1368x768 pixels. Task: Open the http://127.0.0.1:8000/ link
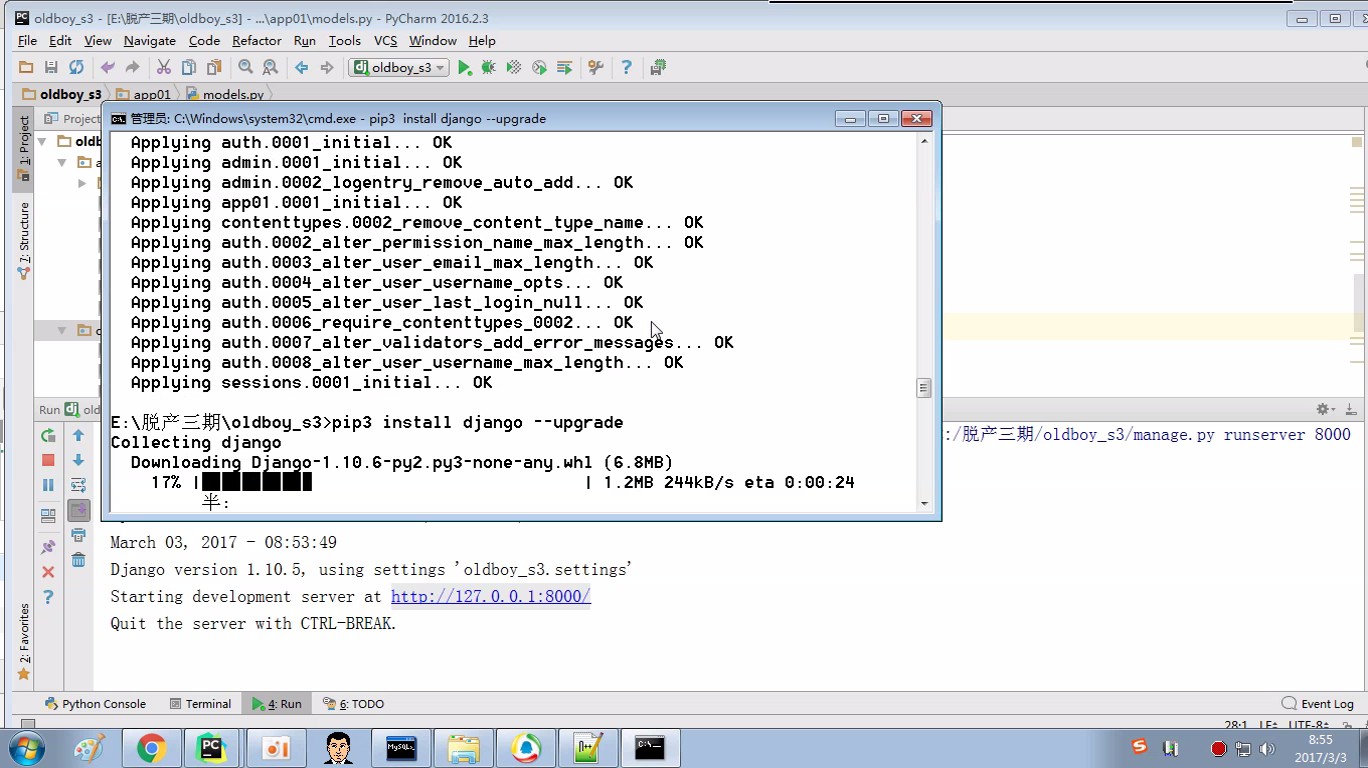(490, 596)
